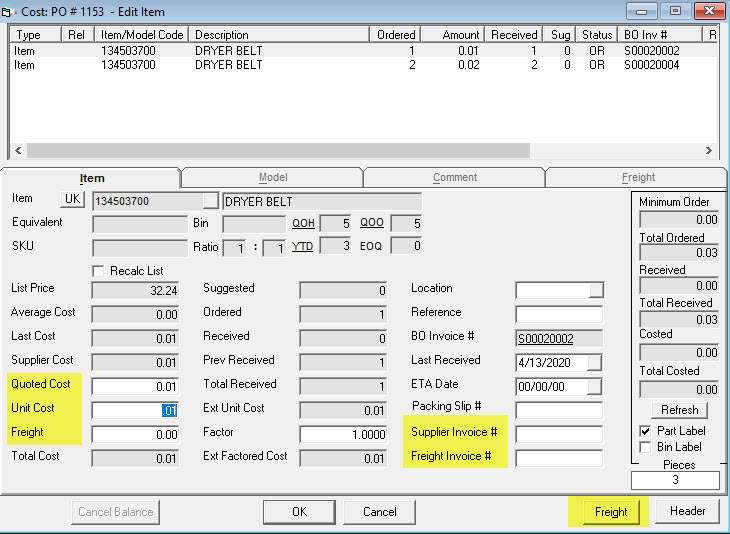Click the Reference field
The width and height of the screenshot is (730, 534).
pos(559,314)
